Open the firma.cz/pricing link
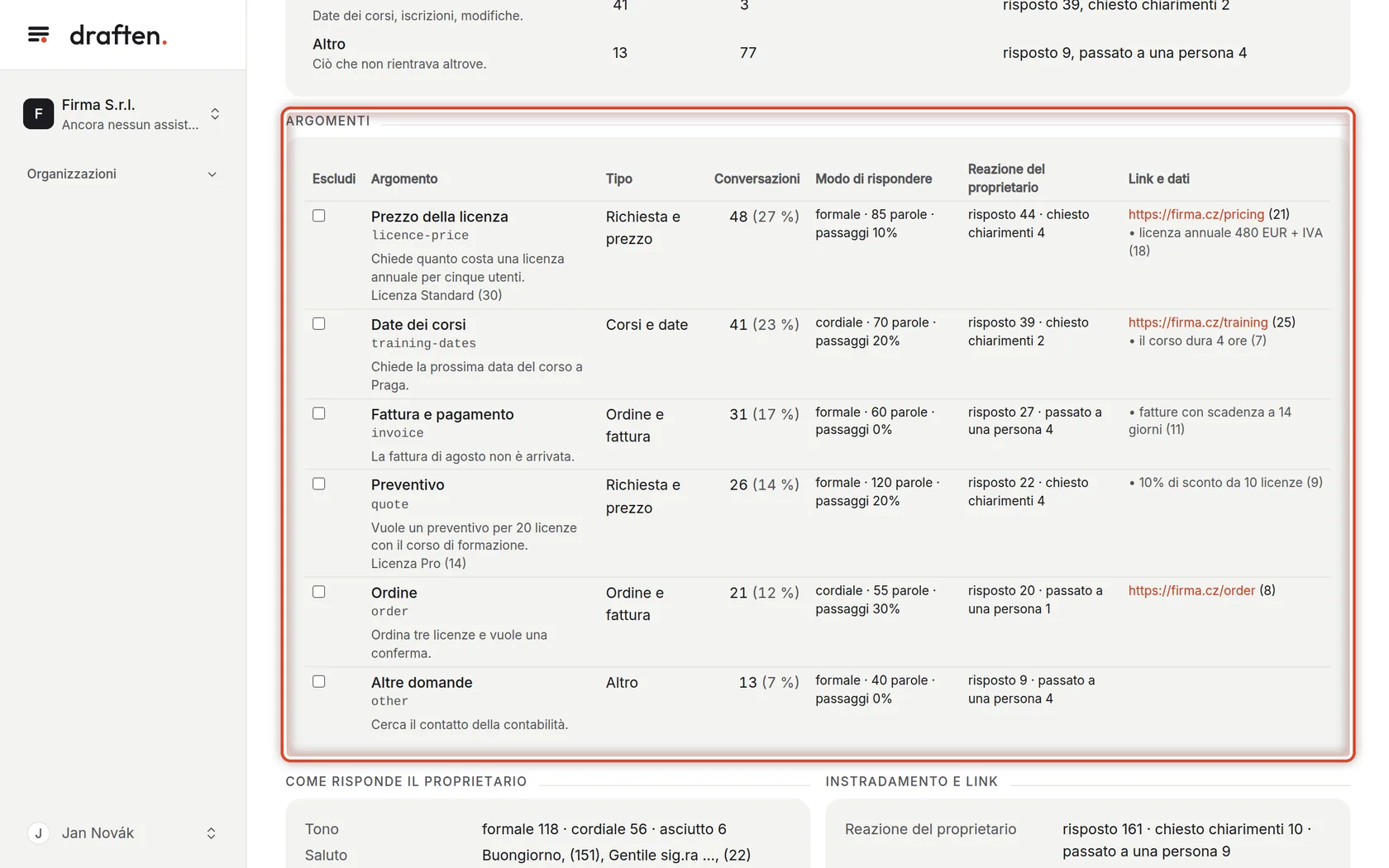This screenshot has height=868, width=1389. click(1196, 214)
